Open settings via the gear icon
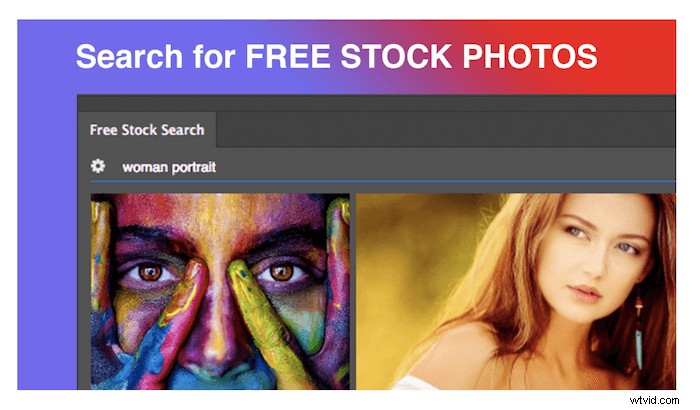Image resolution: width=700 pixels, height=410 pixels. pyautogui.click(x=98, y=166)
